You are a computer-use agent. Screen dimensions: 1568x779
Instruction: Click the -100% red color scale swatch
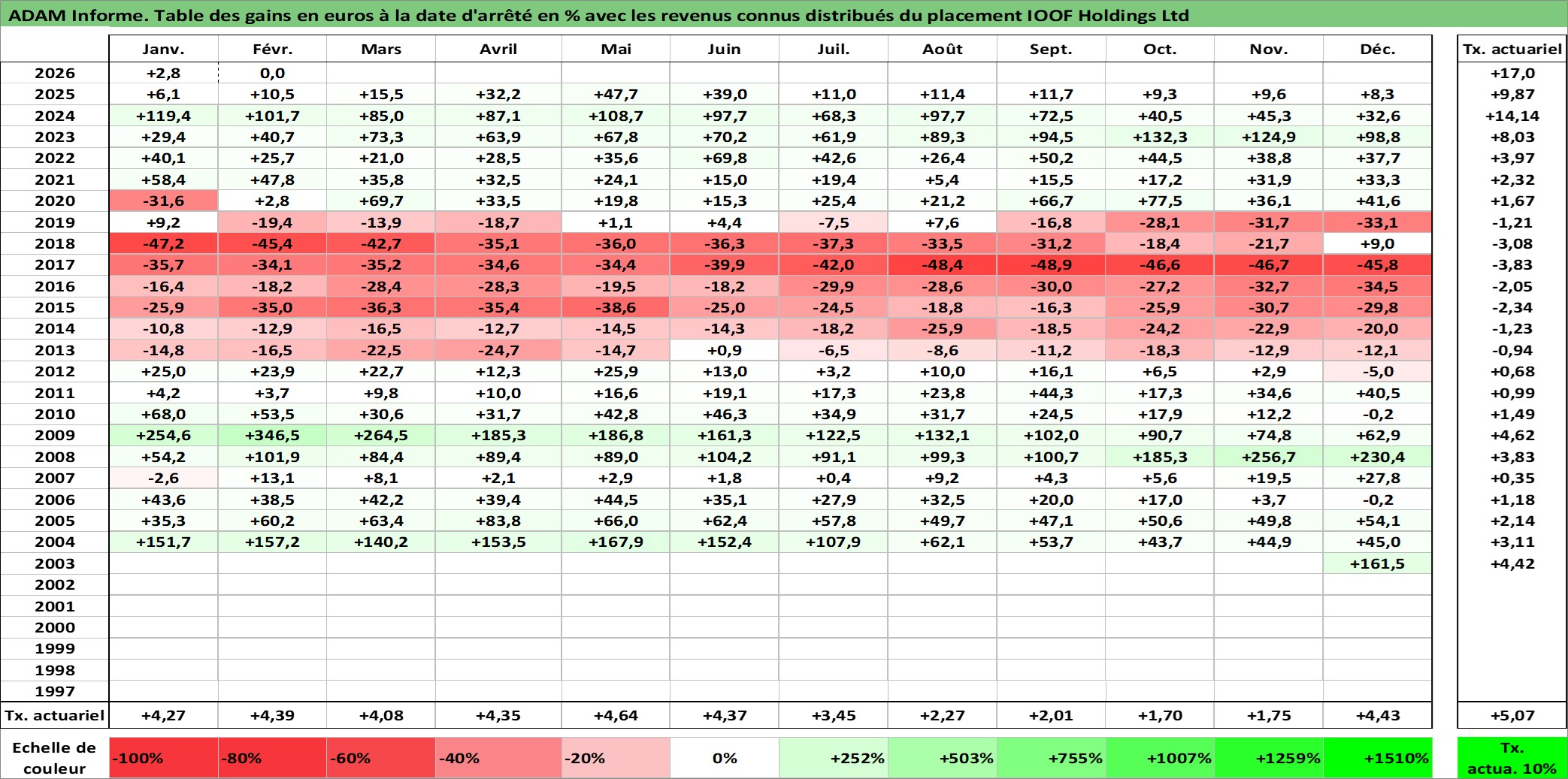pos(164,758)
